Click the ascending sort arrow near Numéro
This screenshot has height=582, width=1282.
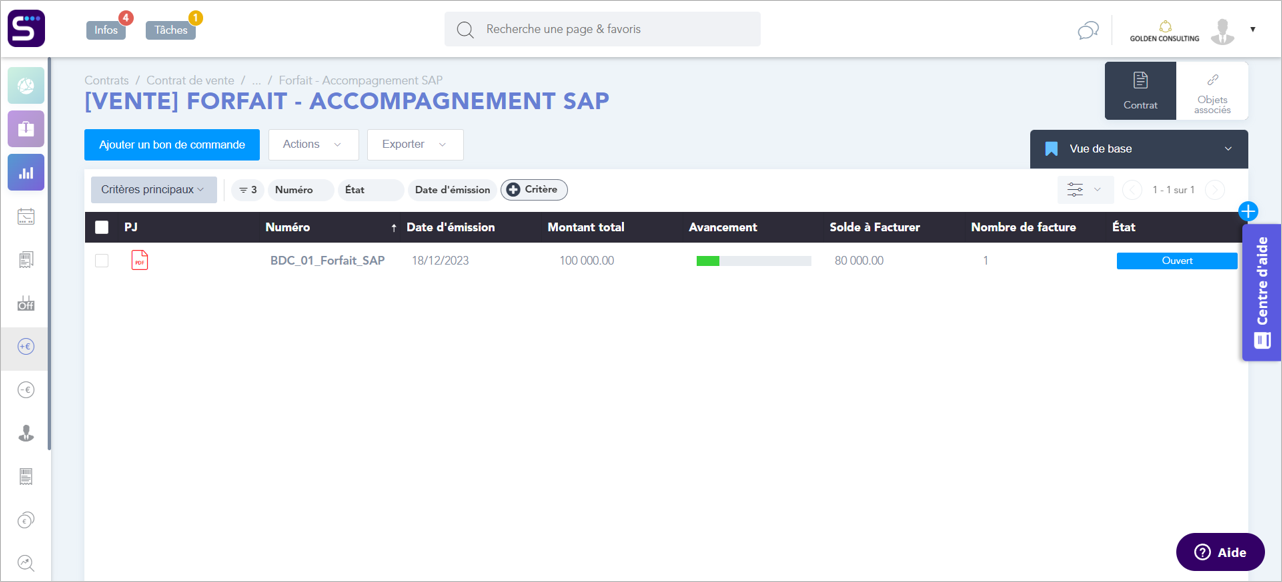(394, 228)
